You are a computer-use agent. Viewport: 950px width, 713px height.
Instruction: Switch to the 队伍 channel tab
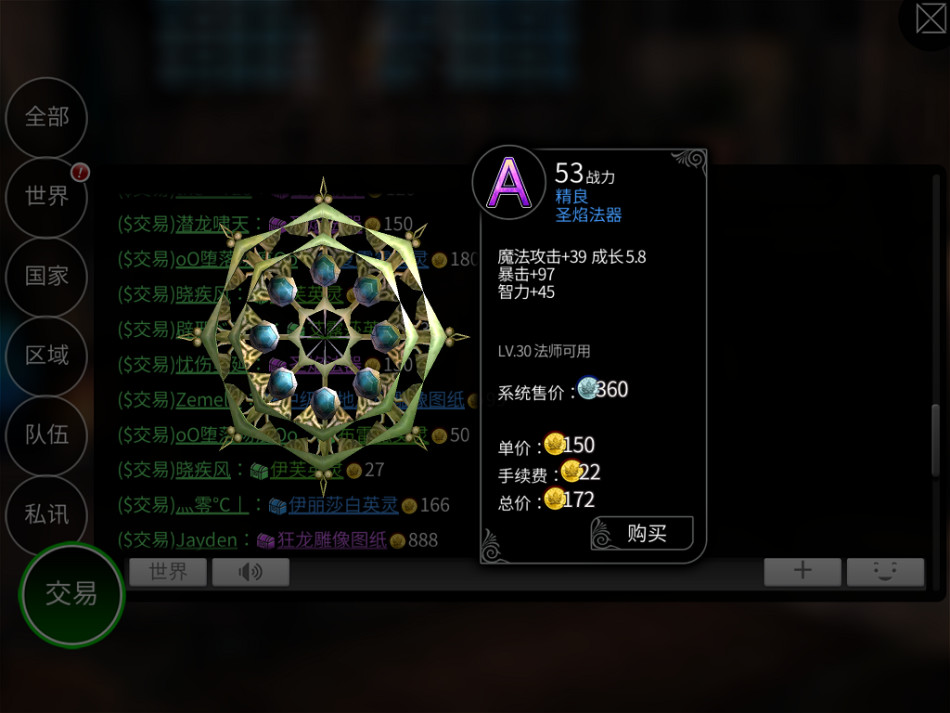coord(47,435)
